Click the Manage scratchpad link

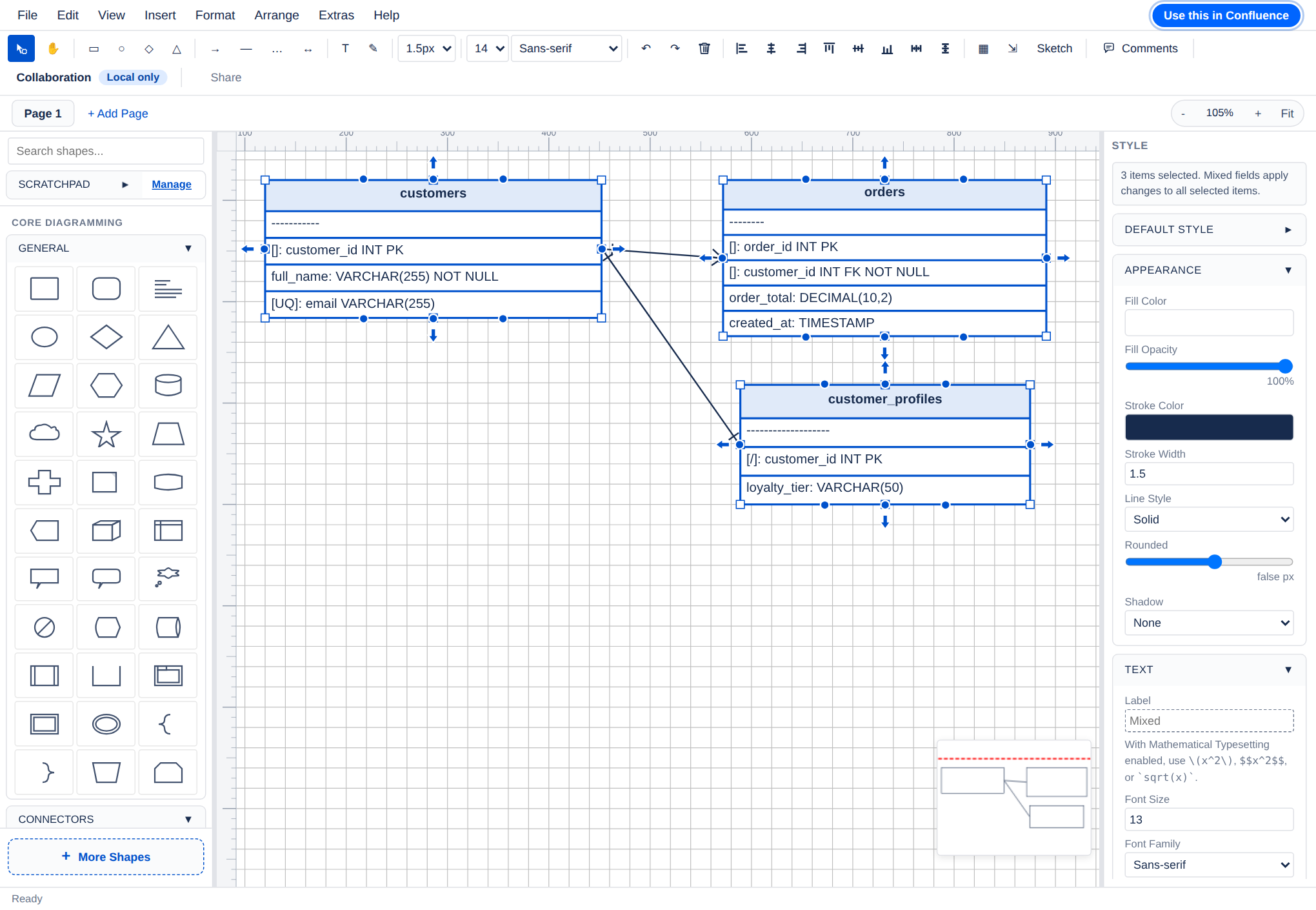coord(172,185)
